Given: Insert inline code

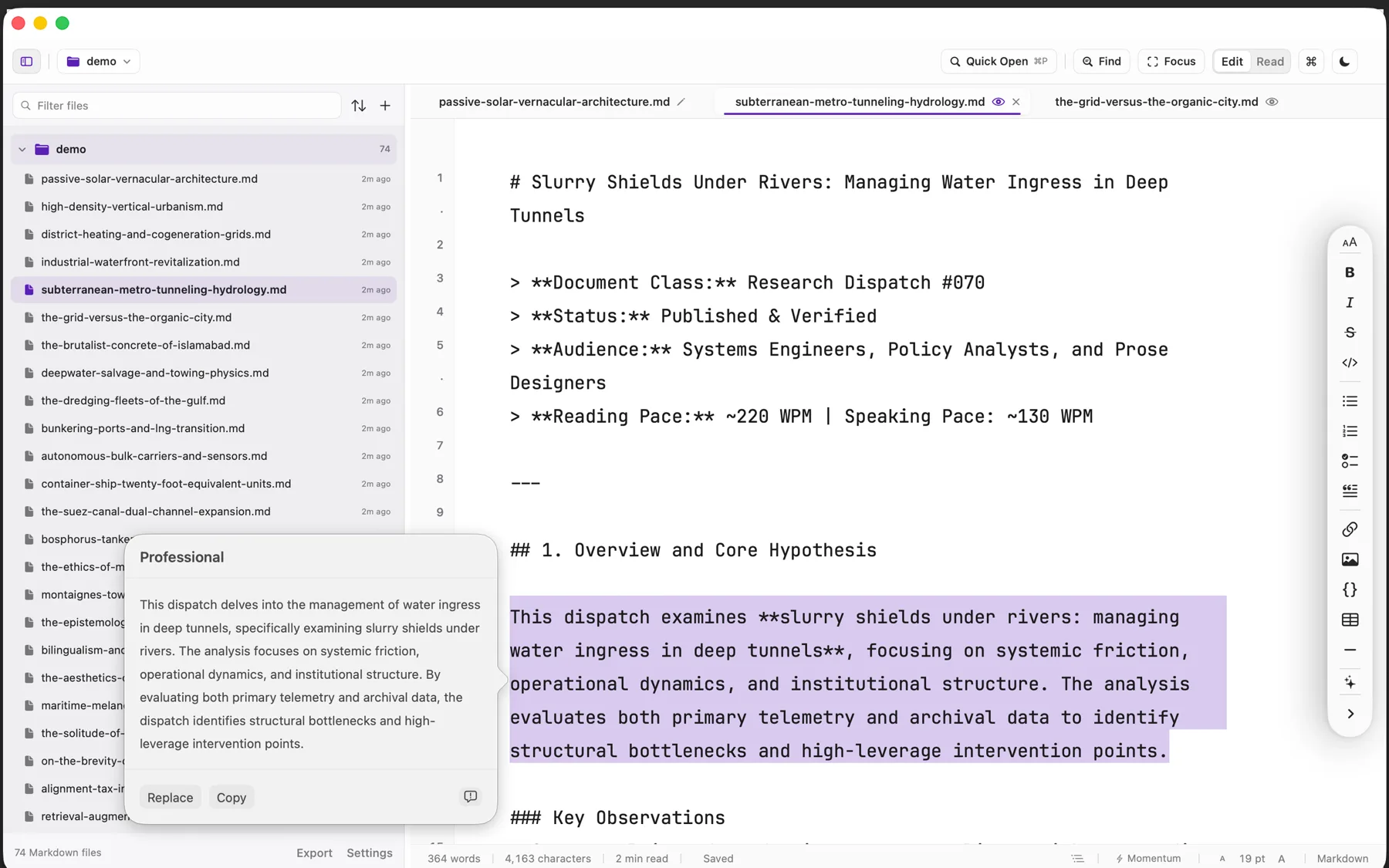Looking at the screenshot, I should (x=1350, y=363).
